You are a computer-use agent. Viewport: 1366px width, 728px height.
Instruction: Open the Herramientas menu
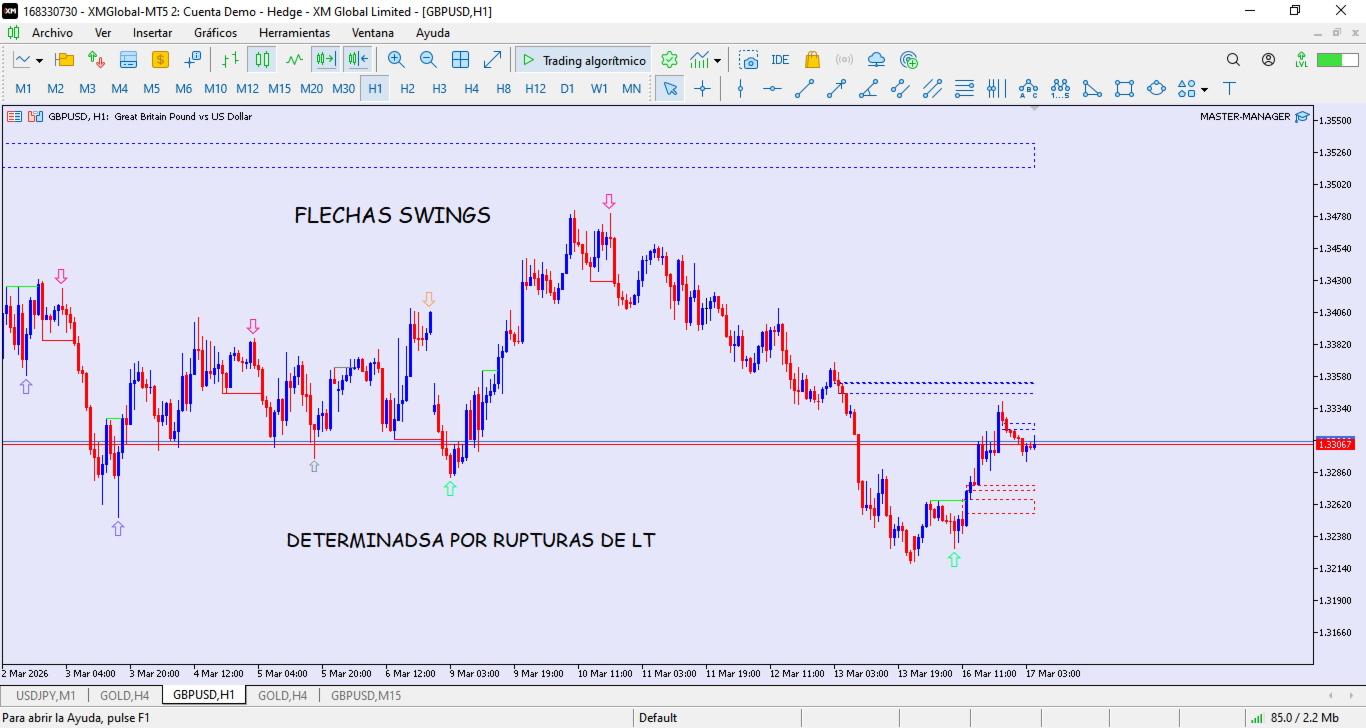coord(294,33)
